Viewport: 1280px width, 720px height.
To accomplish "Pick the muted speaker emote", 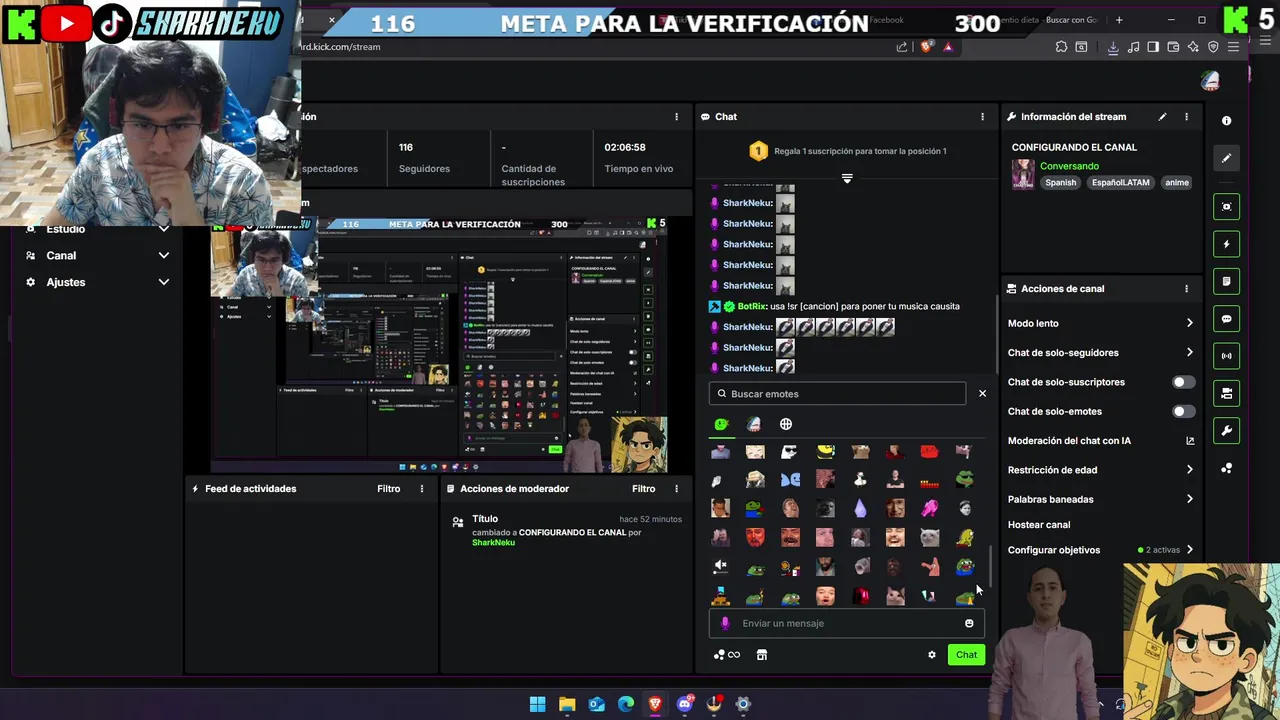I will 720,567.
